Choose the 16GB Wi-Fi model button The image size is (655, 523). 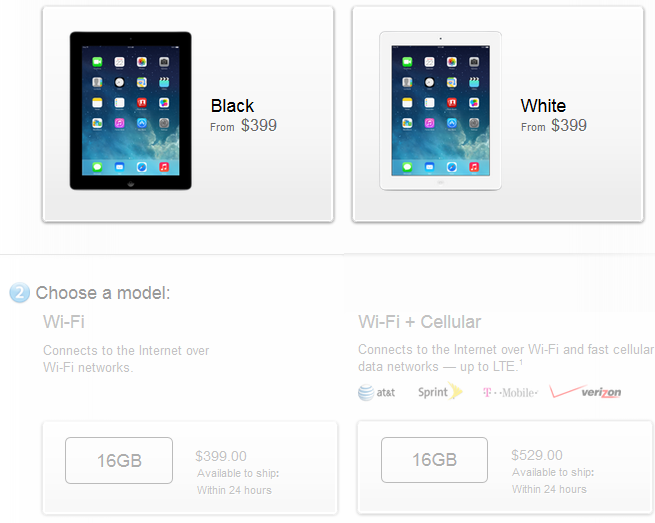coord(119,460)
